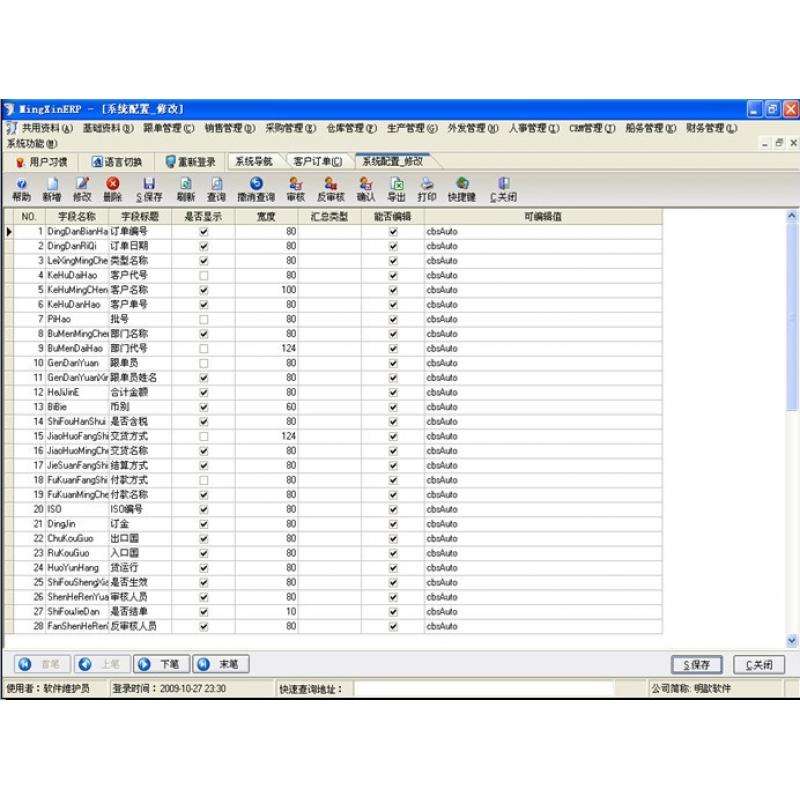
Task: Click the 撤消查询 undo query icon
Action: pos(256,189)
